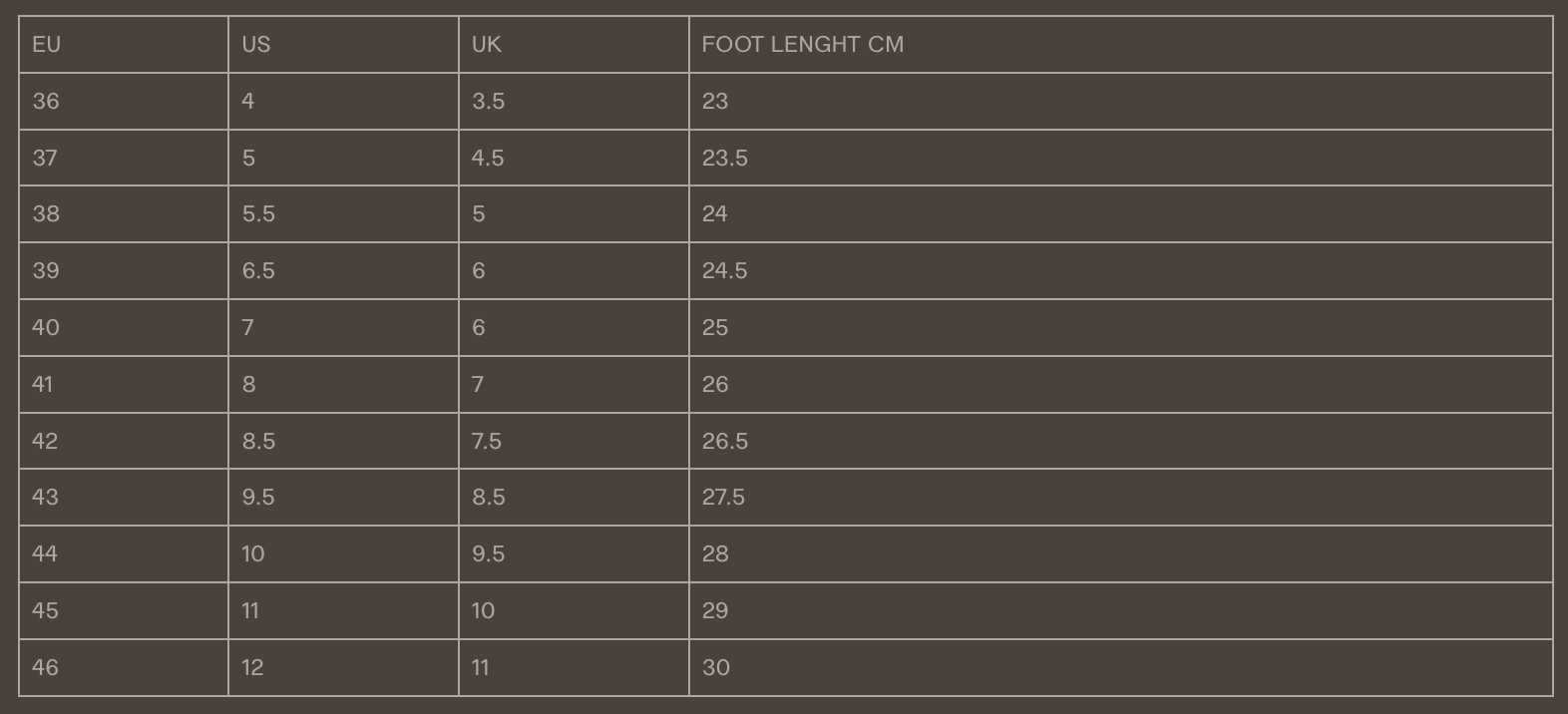Select the EU size 36 cell
The image size is (1568, 714).
46,102
